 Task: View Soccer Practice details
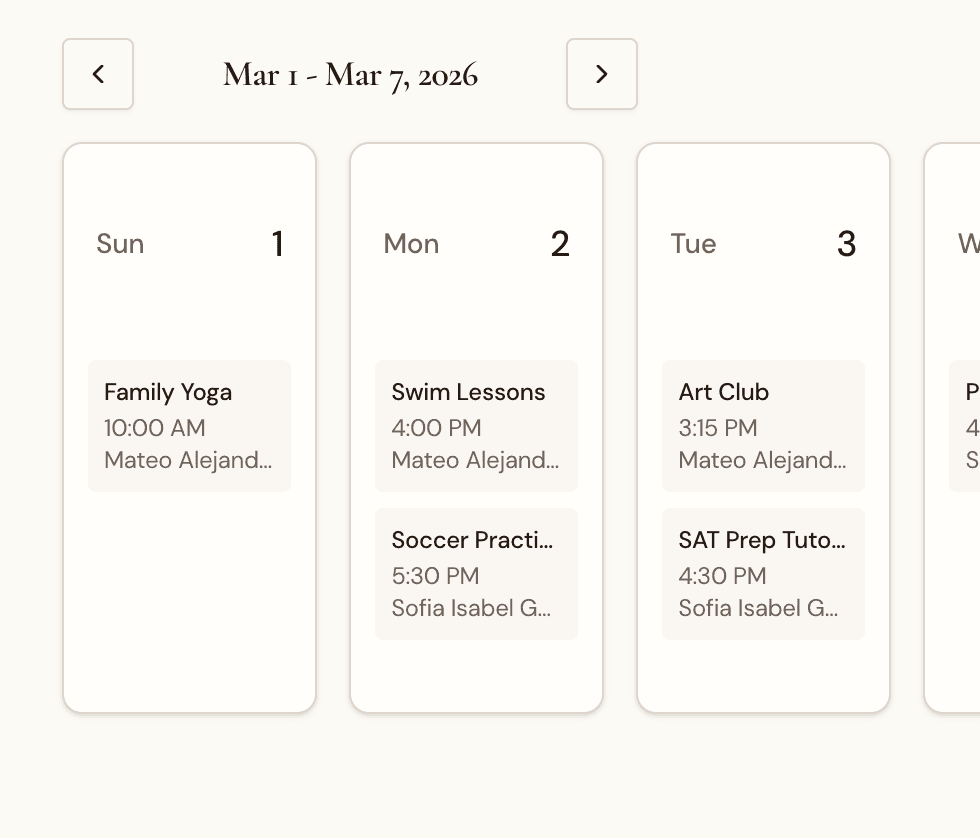click(476, 572)
